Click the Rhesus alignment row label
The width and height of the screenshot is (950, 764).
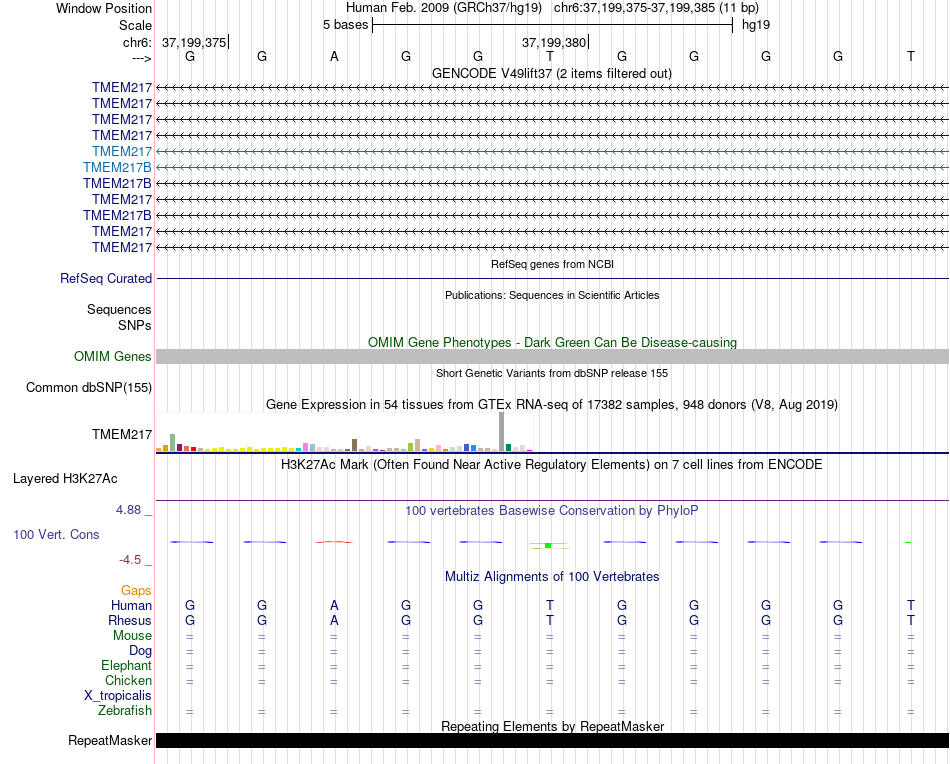pyautogui.click(x=130, y=620)
